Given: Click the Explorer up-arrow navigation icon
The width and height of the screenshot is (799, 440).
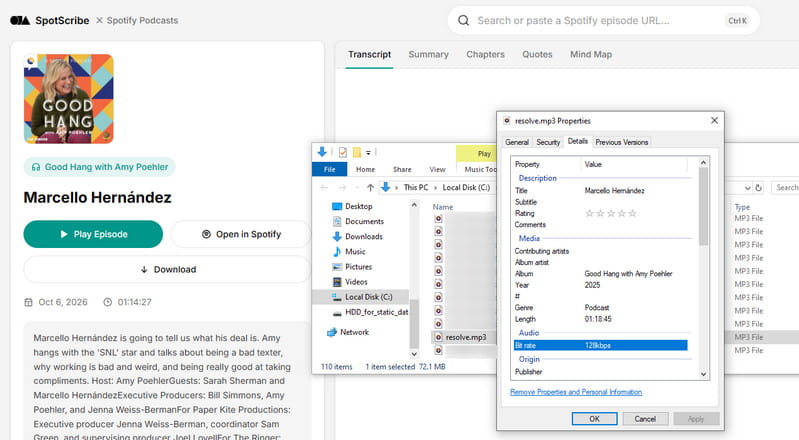Looking at the screenshot, I should (370, 188).
